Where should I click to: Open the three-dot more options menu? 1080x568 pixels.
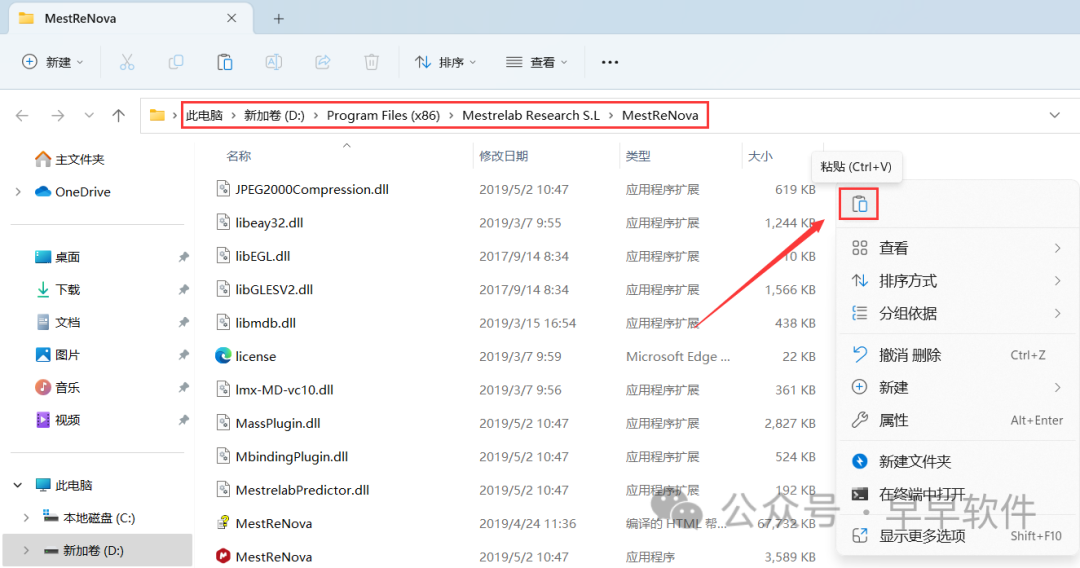[610, 62]
